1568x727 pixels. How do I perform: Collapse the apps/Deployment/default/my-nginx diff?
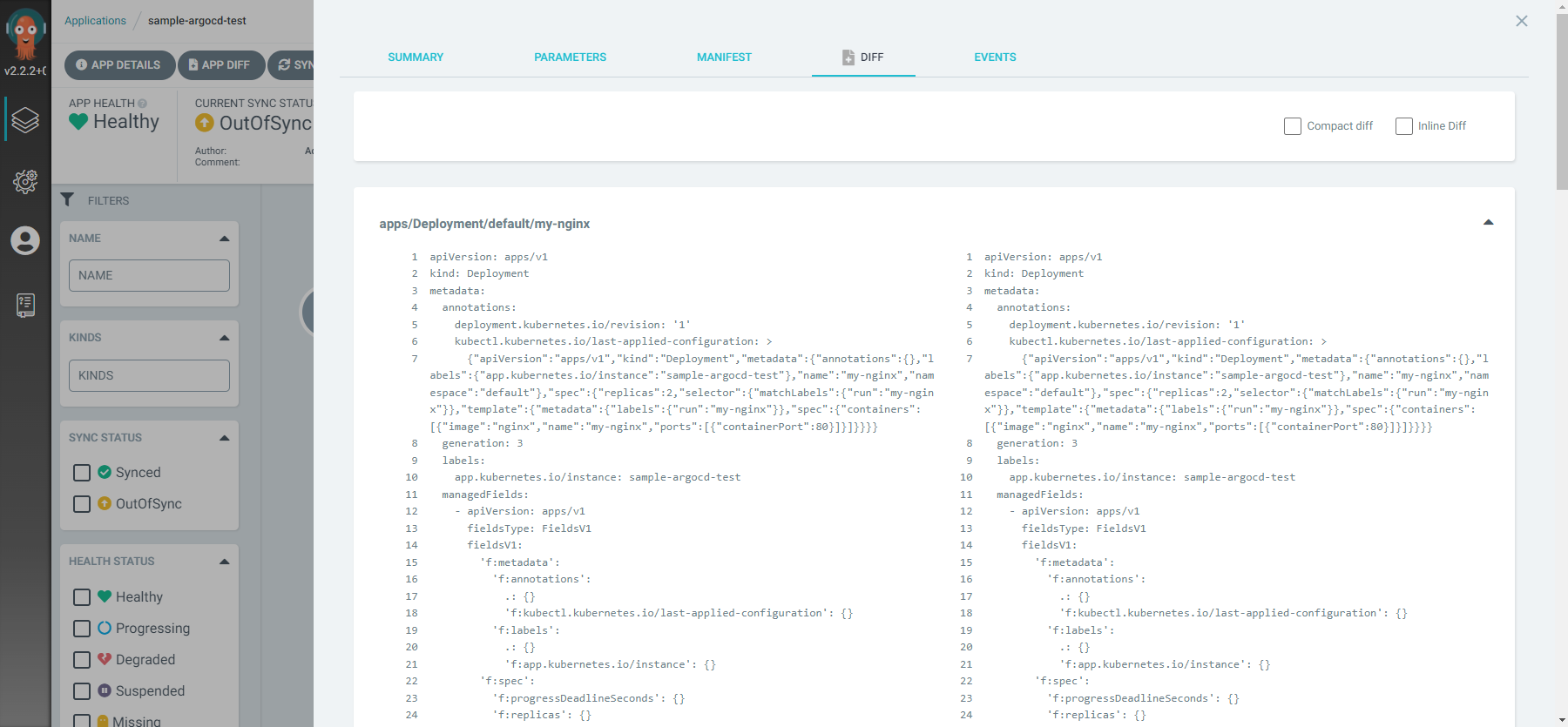[x=1489, y=222]
